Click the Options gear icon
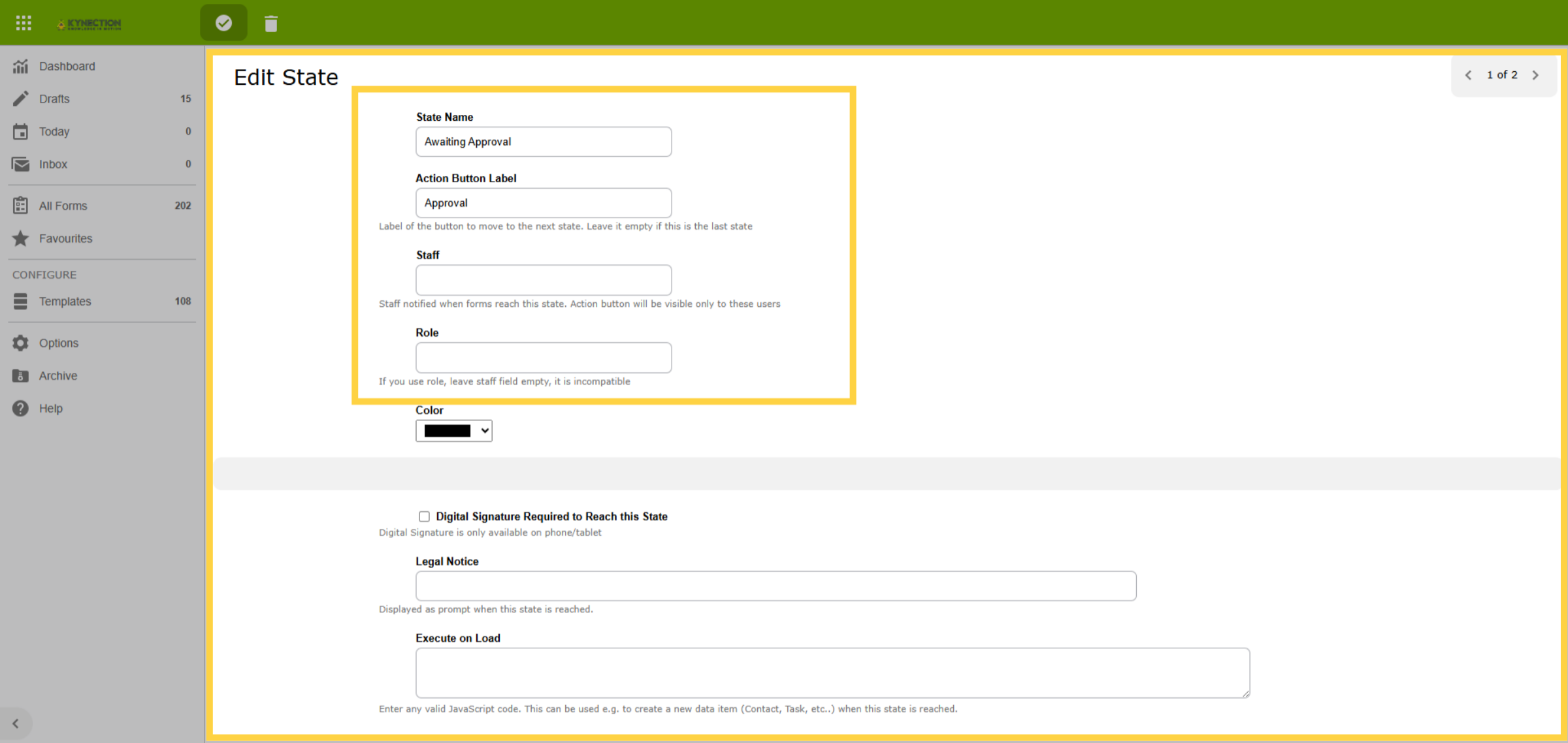 21,343
